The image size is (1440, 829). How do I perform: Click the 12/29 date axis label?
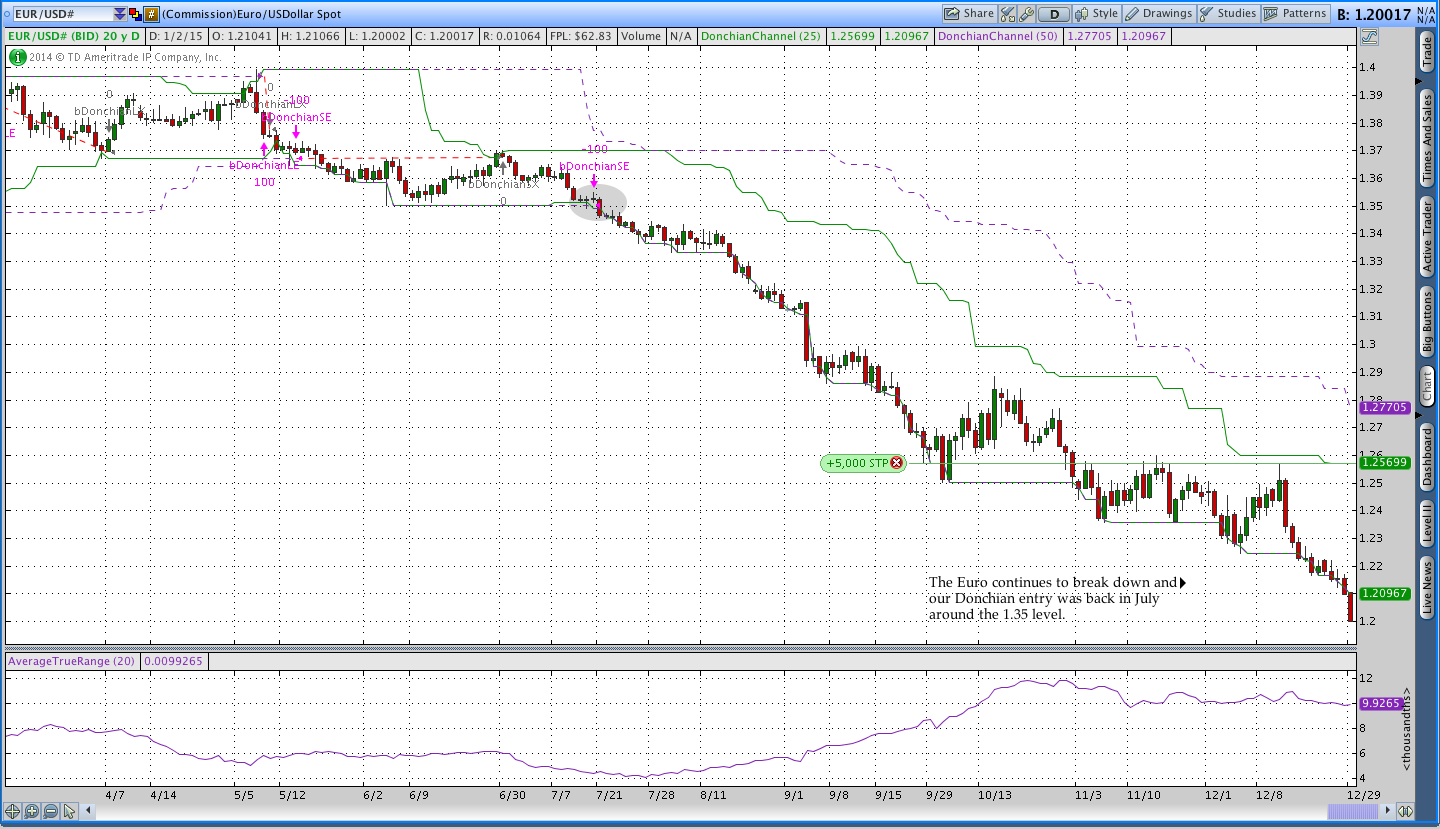pos(1363,795)
